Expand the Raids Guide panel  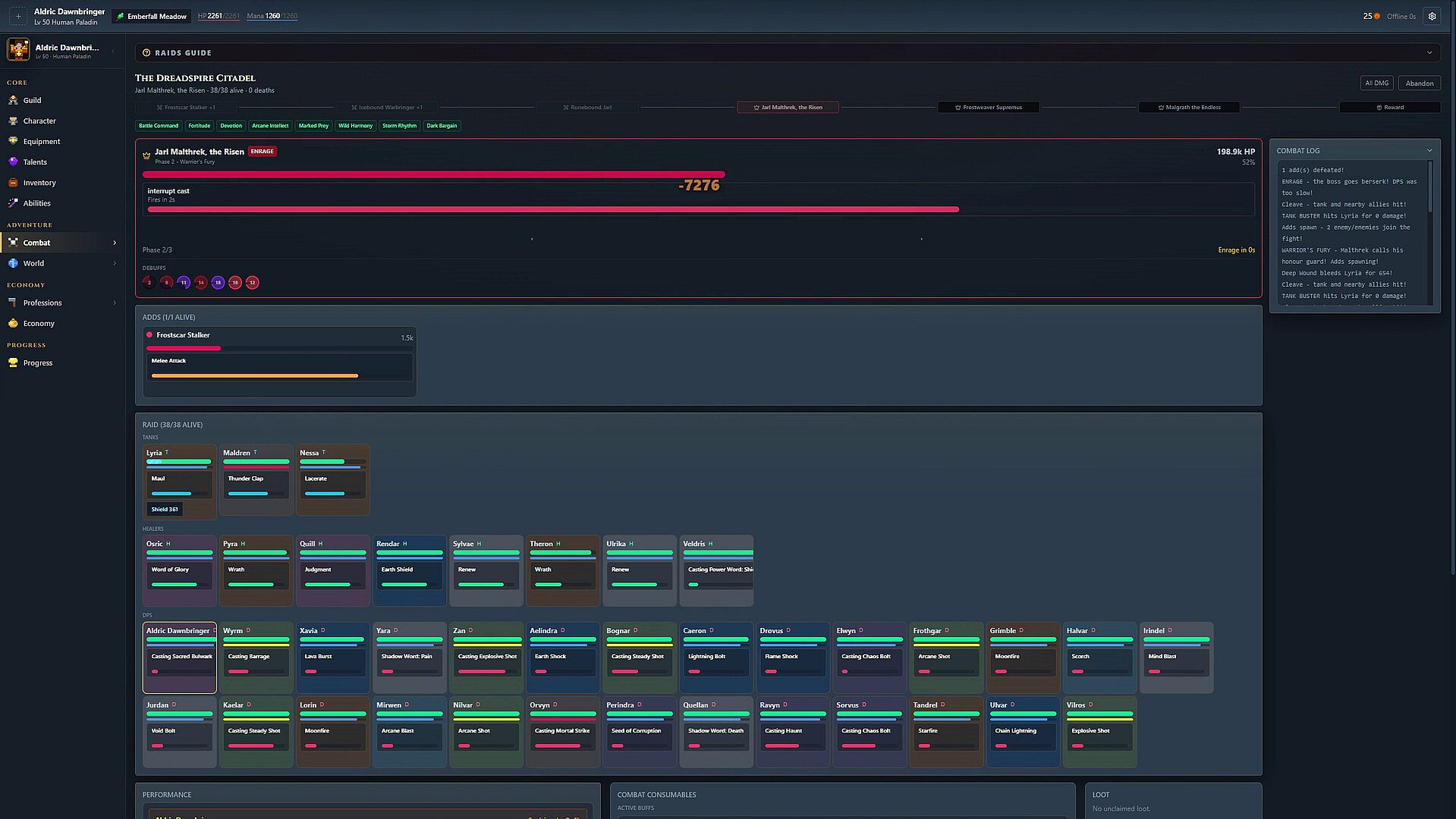[1429, 53]
